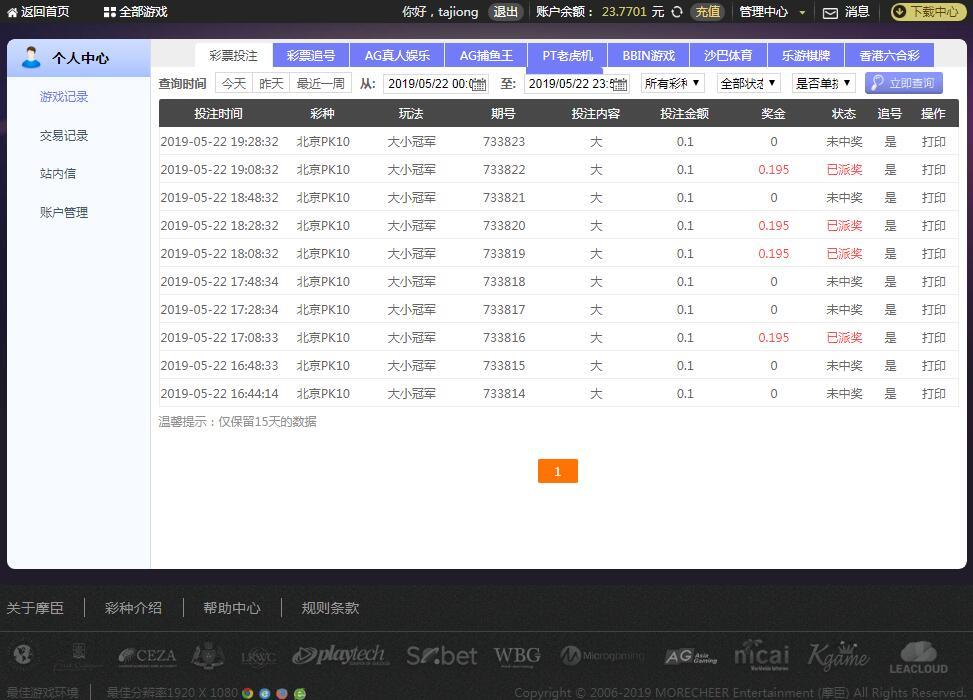Click 打印 for period 733814

(933, 393)
